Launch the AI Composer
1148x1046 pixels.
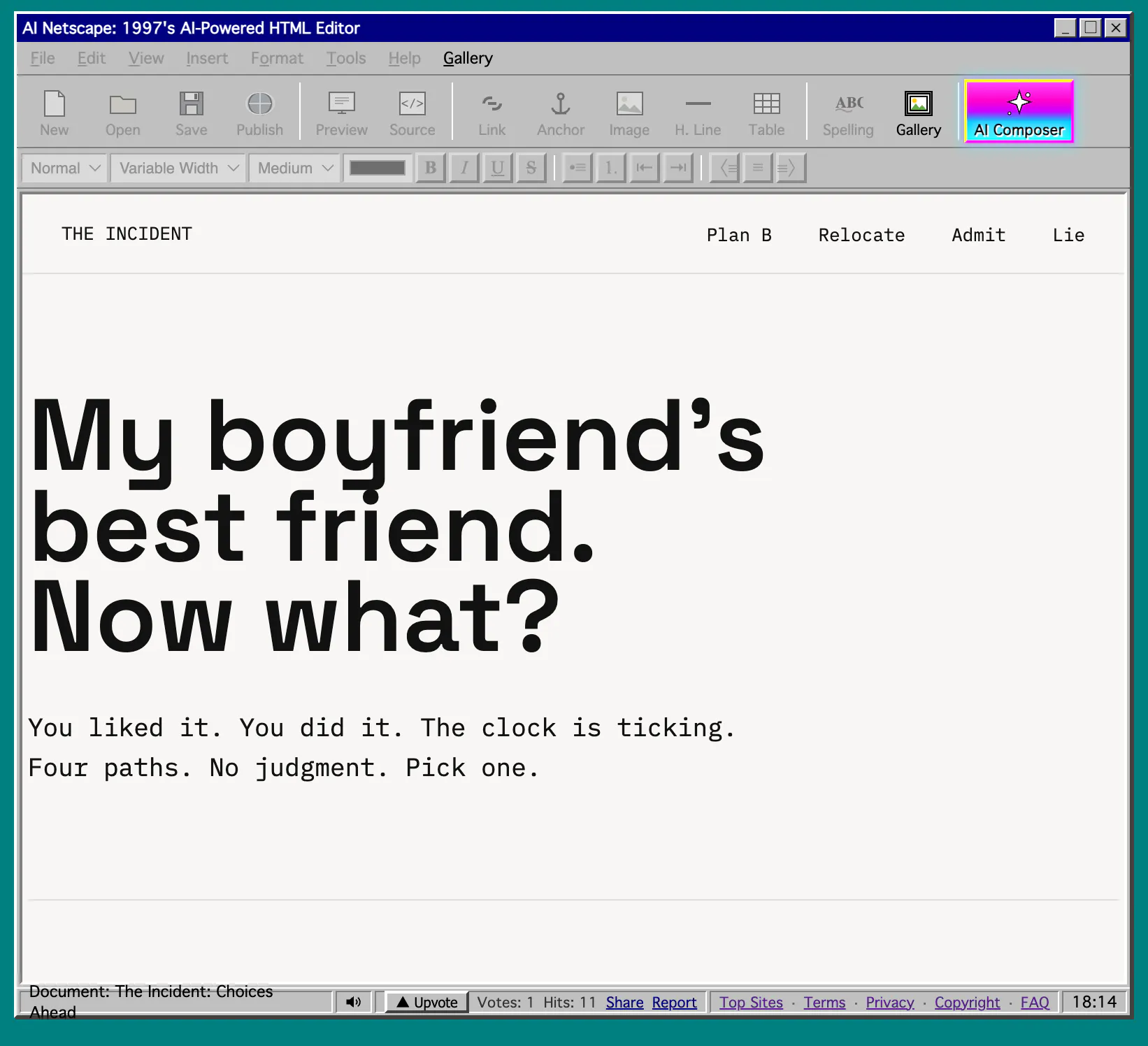pos(1019,112)
